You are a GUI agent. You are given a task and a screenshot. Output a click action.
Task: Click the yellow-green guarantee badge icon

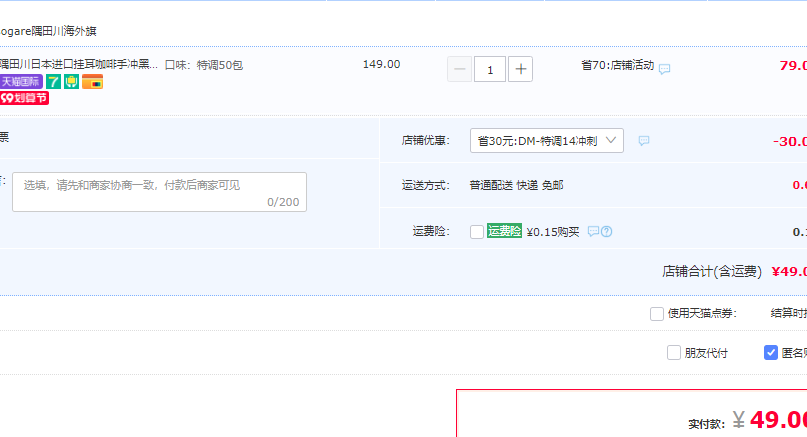coord(72,81)
